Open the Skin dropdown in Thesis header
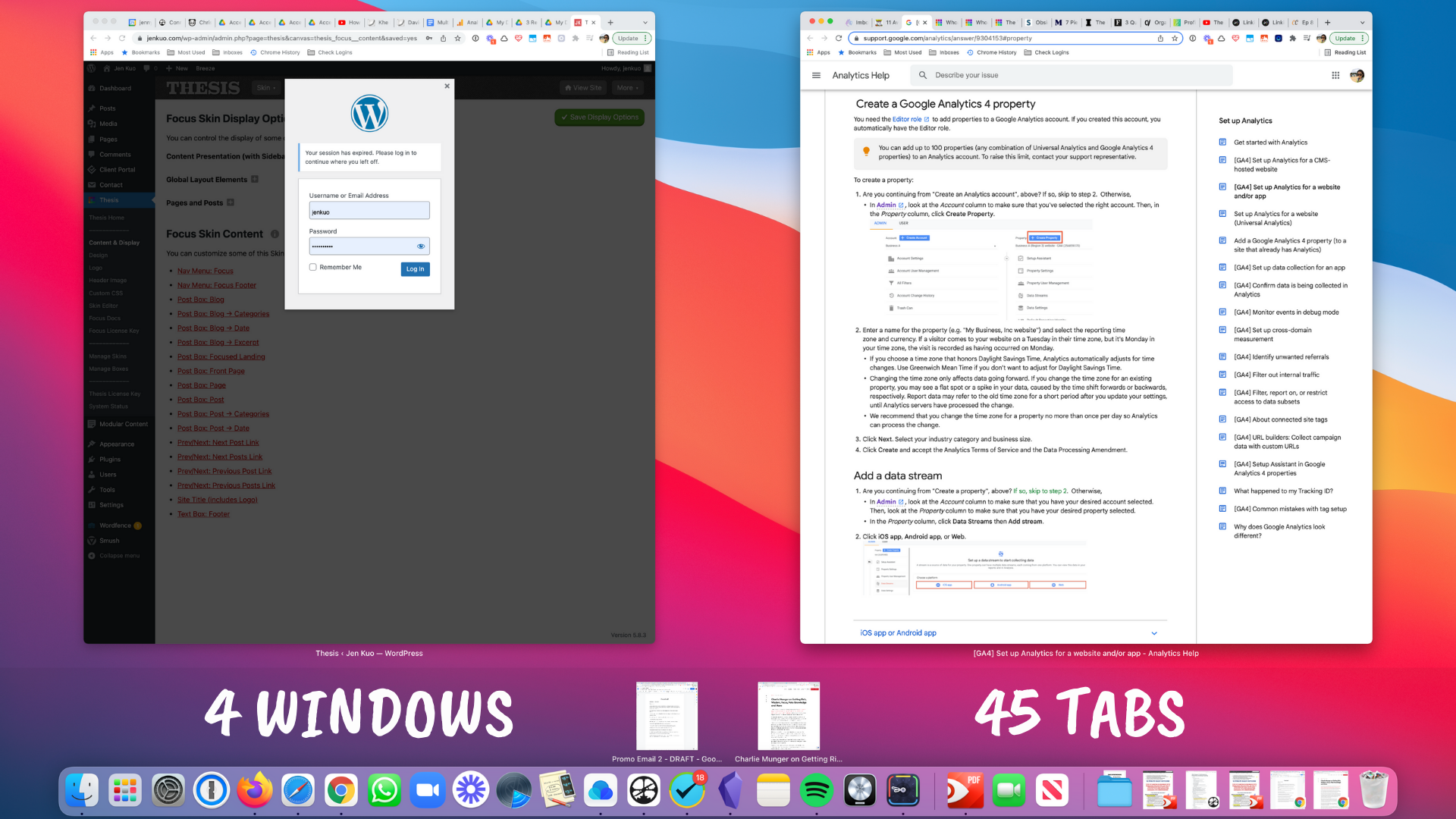Image resolution: width=1456 pixels, height=819 pixels. [267, 88]
